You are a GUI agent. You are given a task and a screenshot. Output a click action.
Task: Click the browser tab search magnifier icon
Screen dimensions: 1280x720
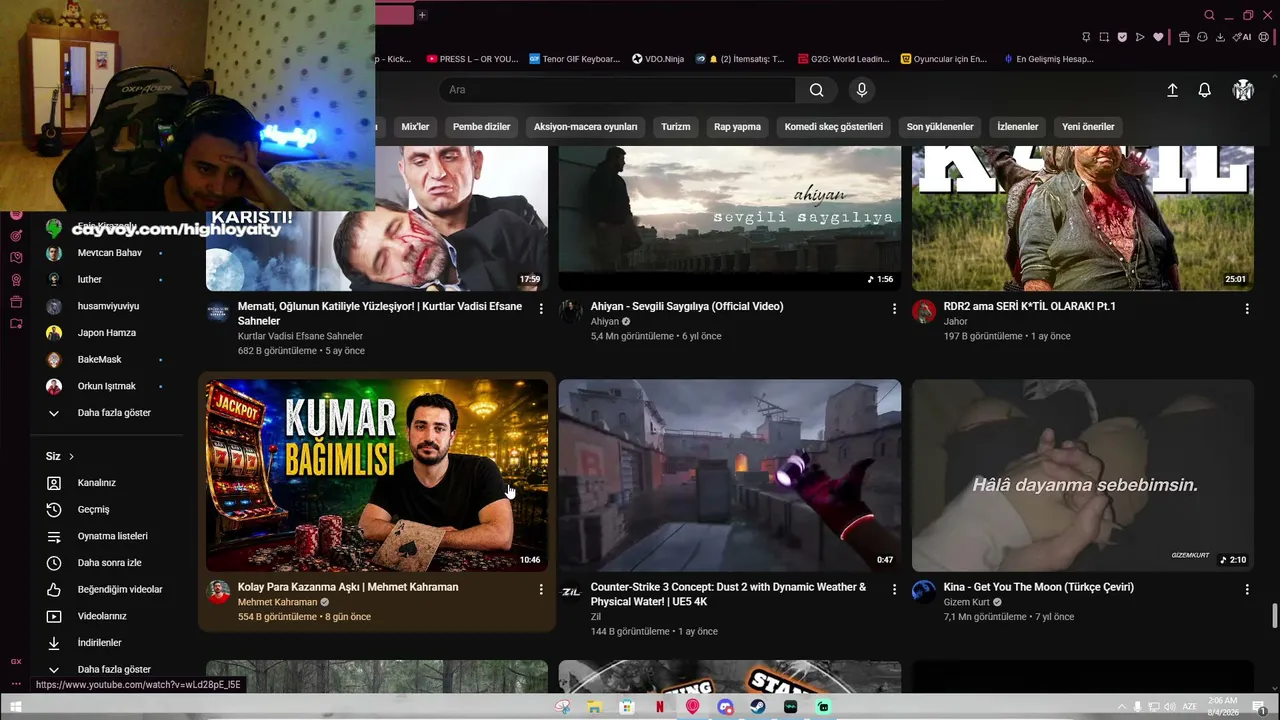[1209, 15]
